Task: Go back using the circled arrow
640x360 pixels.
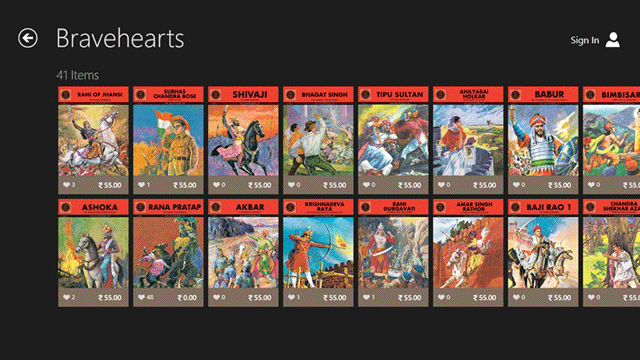Action: pos(28,38)
